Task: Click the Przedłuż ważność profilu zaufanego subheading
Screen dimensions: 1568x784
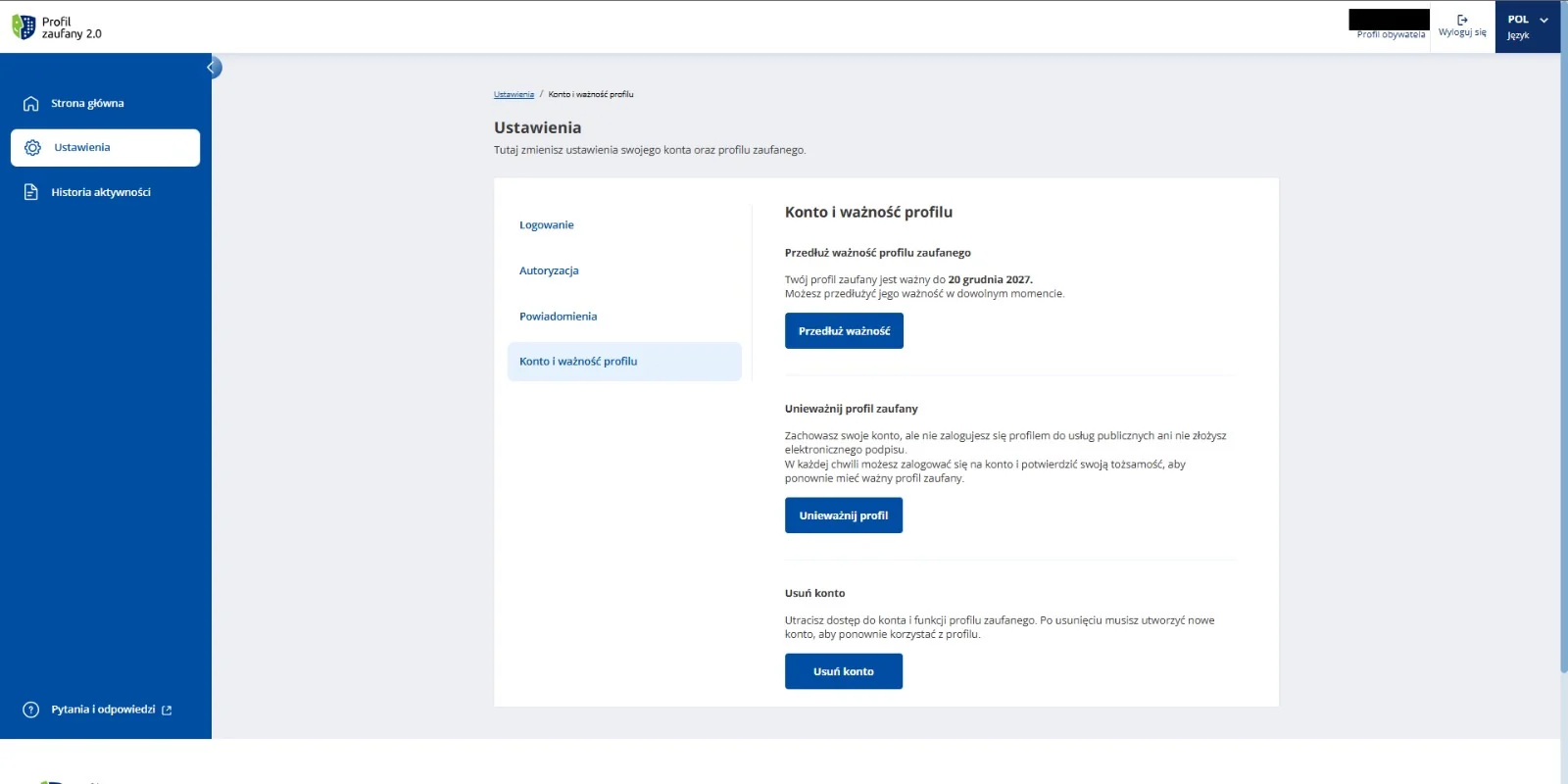Action: (877, 253)
